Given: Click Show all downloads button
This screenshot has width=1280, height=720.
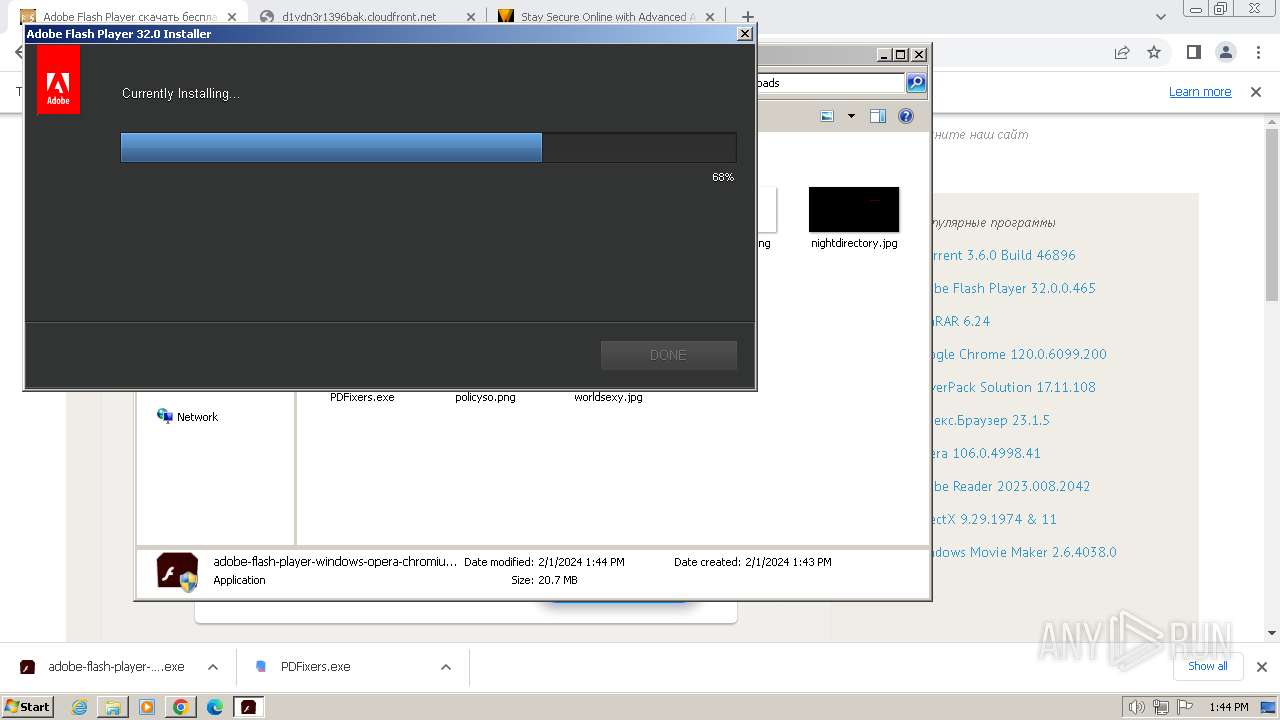Looking at the screenshot, I should (1208, 666).
